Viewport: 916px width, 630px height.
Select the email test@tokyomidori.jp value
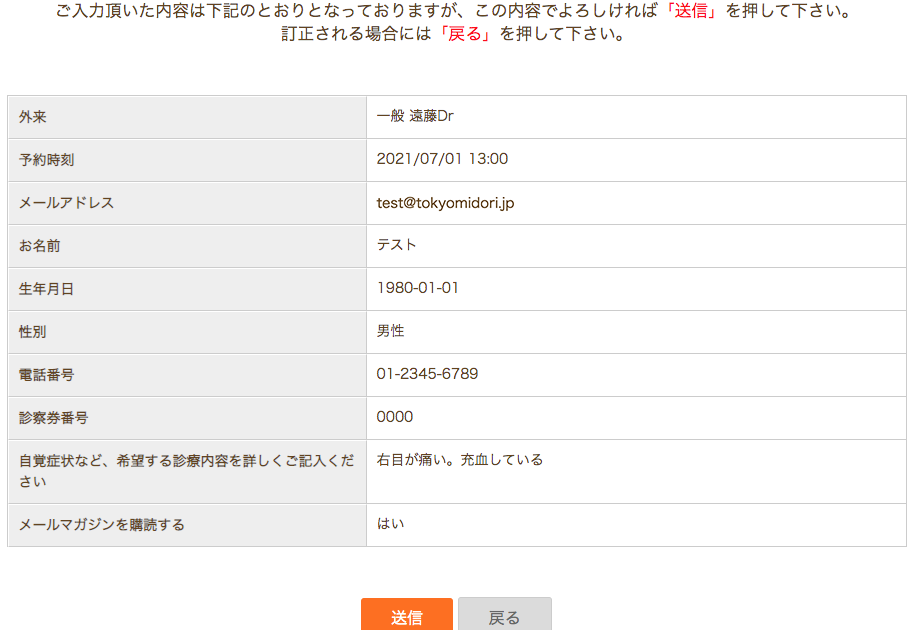pos(445,203)
